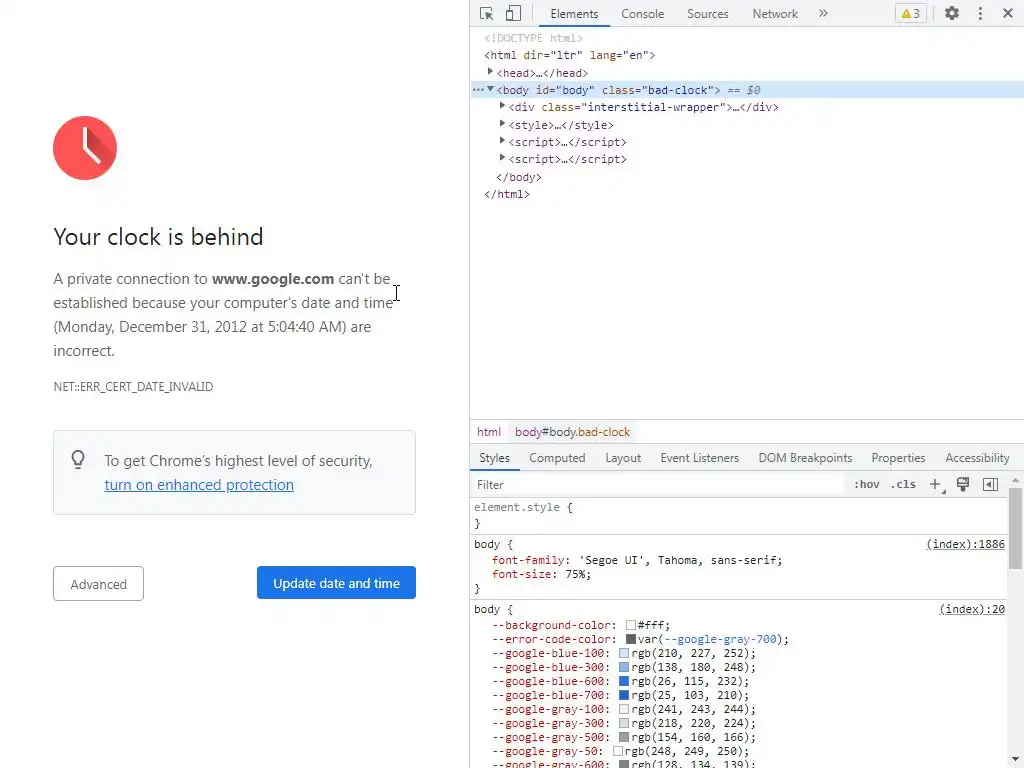Click Update date and time button
The image size is (1024, 768).
tap(336, 583)
